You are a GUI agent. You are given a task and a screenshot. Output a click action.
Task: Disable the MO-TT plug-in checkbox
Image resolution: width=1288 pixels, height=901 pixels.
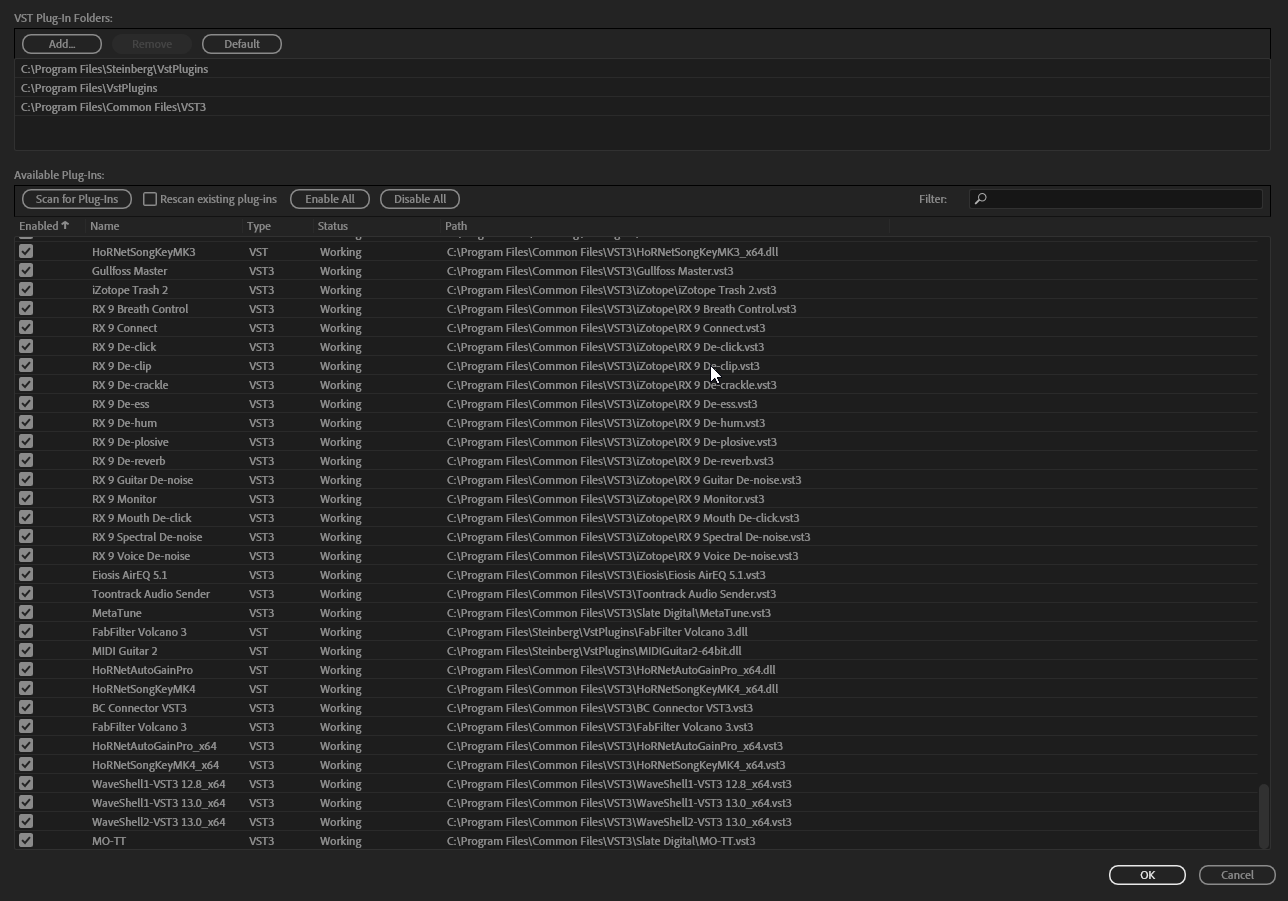click(x=26, y=840)
